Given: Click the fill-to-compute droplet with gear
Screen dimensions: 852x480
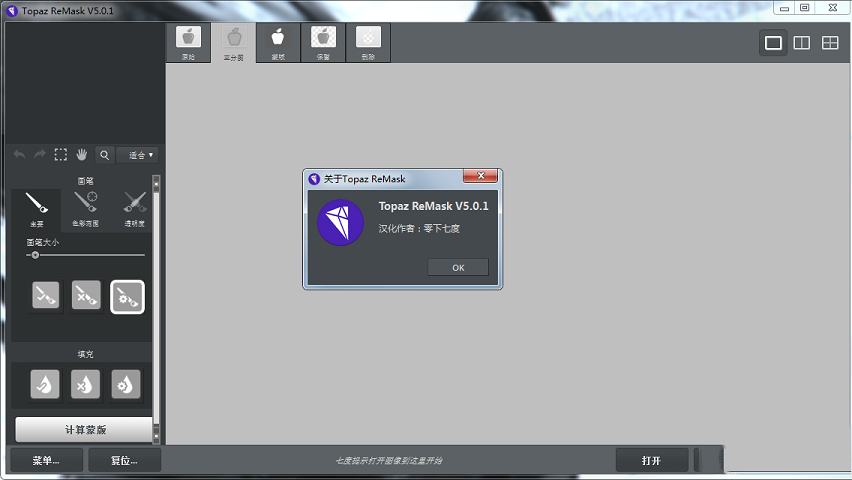Looking at the screenshot, I should pos(126,384).
